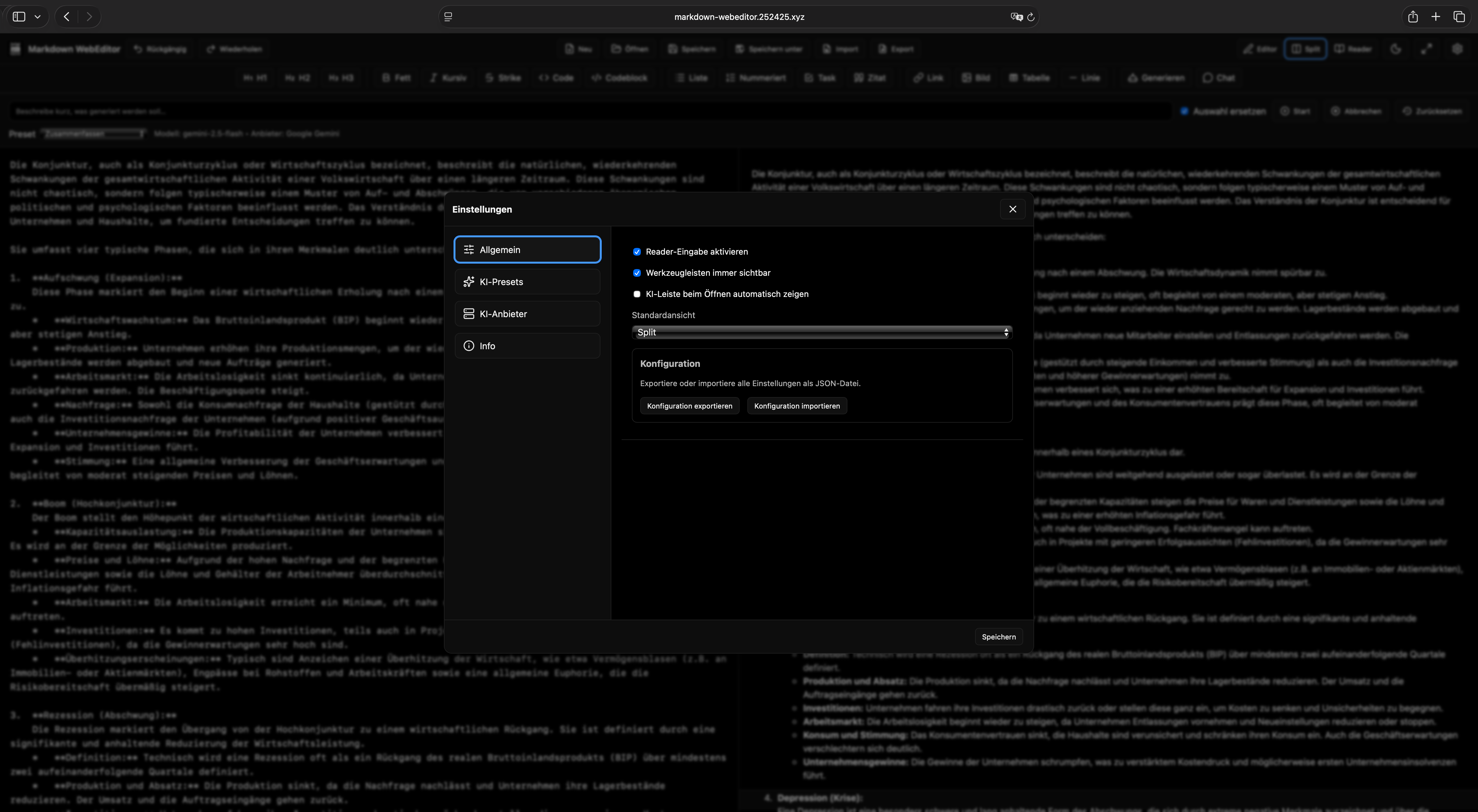Click the translate icon in address bar
1478x812 pixels.
[1016, 17]
